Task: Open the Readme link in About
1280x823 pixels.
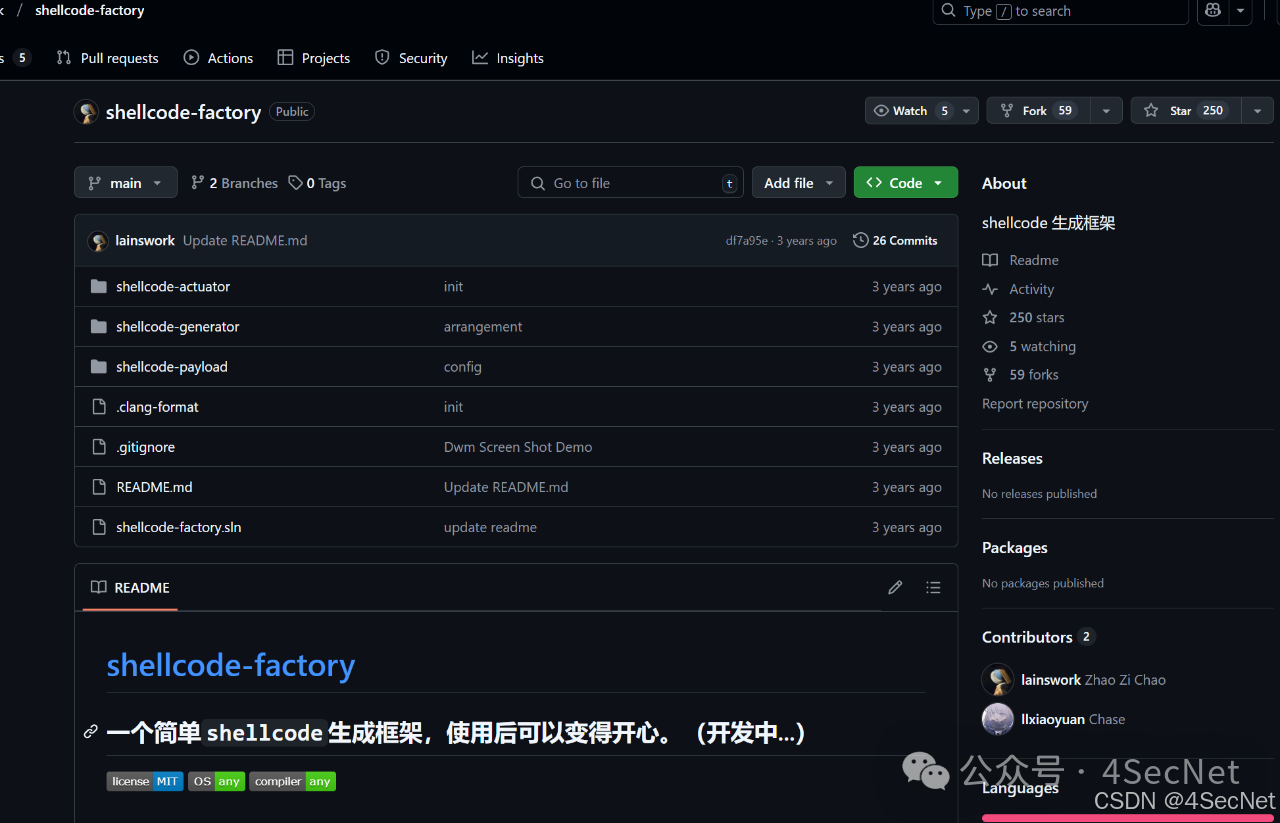Action: pyautogui.click(x=1020, y=260)
